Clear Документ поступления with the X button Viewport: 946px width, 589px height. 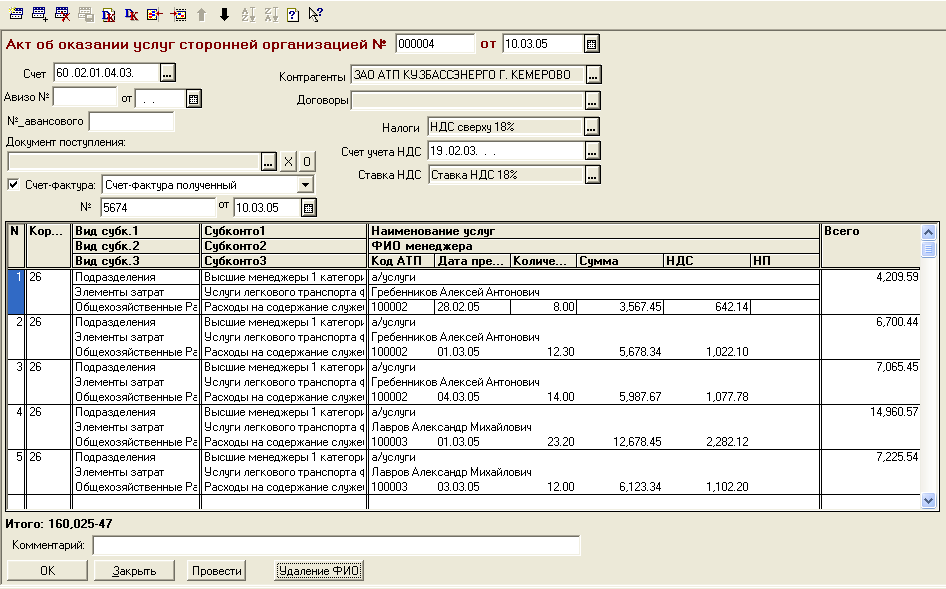coord(288,162)
